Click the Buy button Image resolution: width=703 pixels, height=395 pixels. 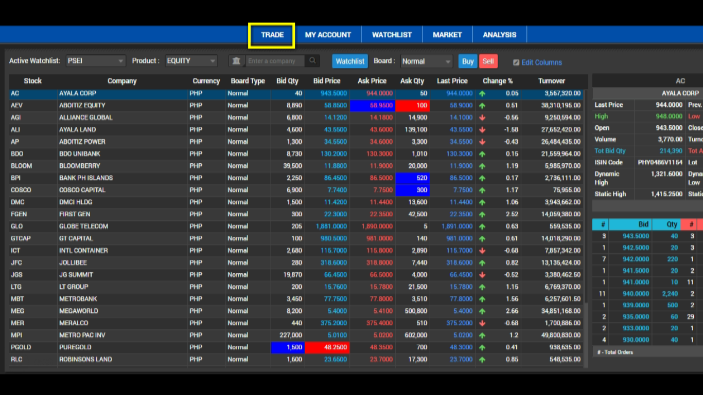tap(468, 61)
